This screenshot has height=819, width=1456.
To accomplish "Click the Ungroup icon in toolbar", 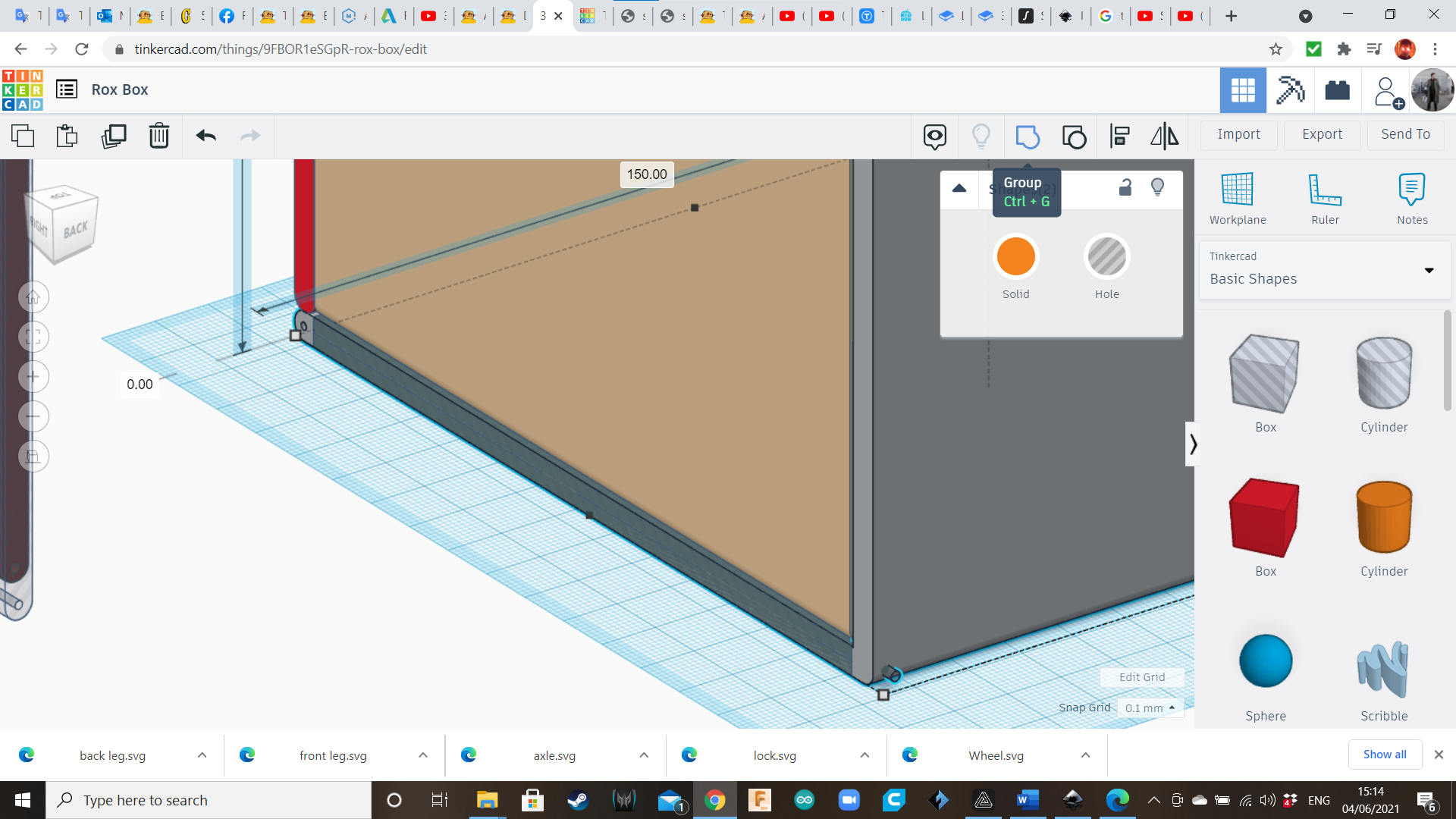I will click(1074, 136).
